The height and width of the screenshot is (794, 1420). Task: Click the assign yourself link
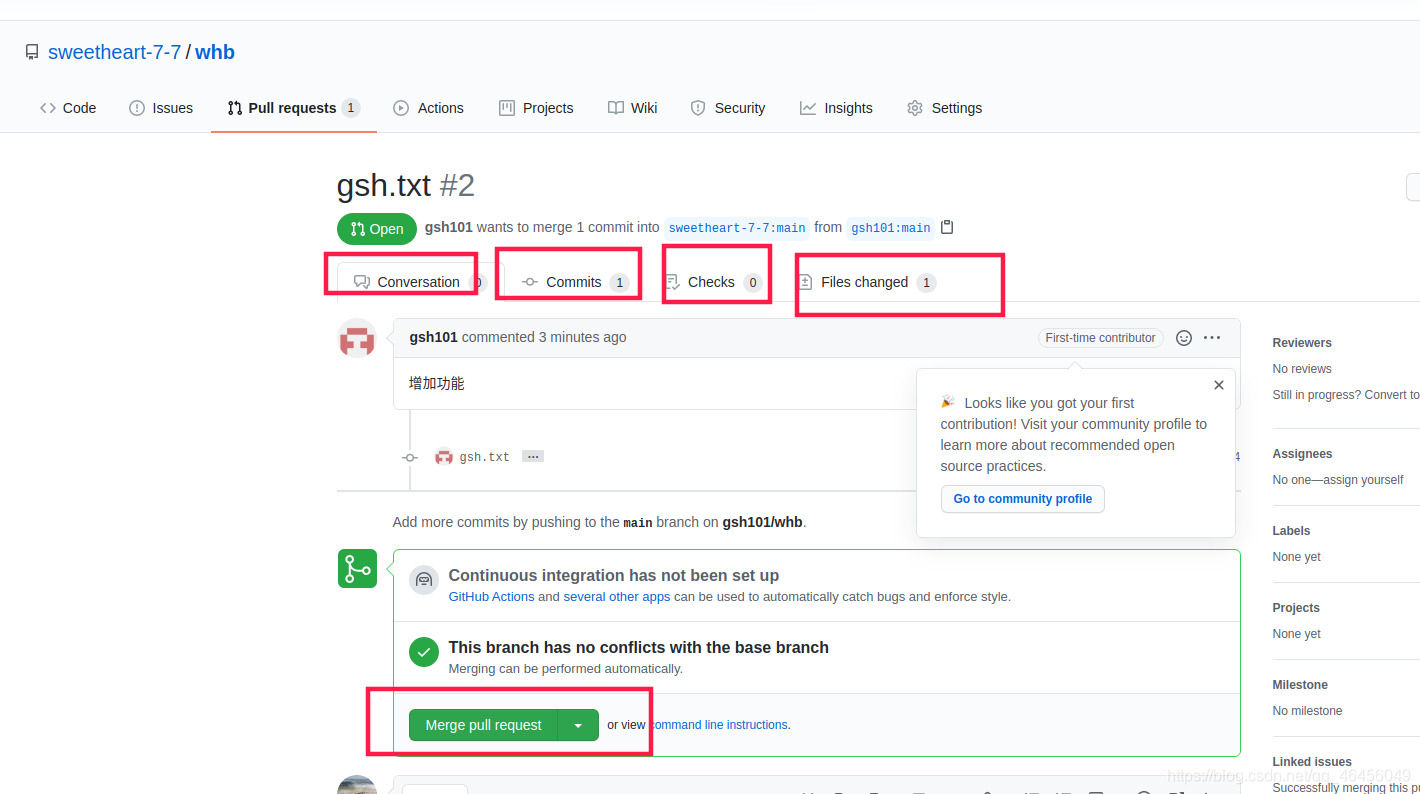coord(1361,480)
